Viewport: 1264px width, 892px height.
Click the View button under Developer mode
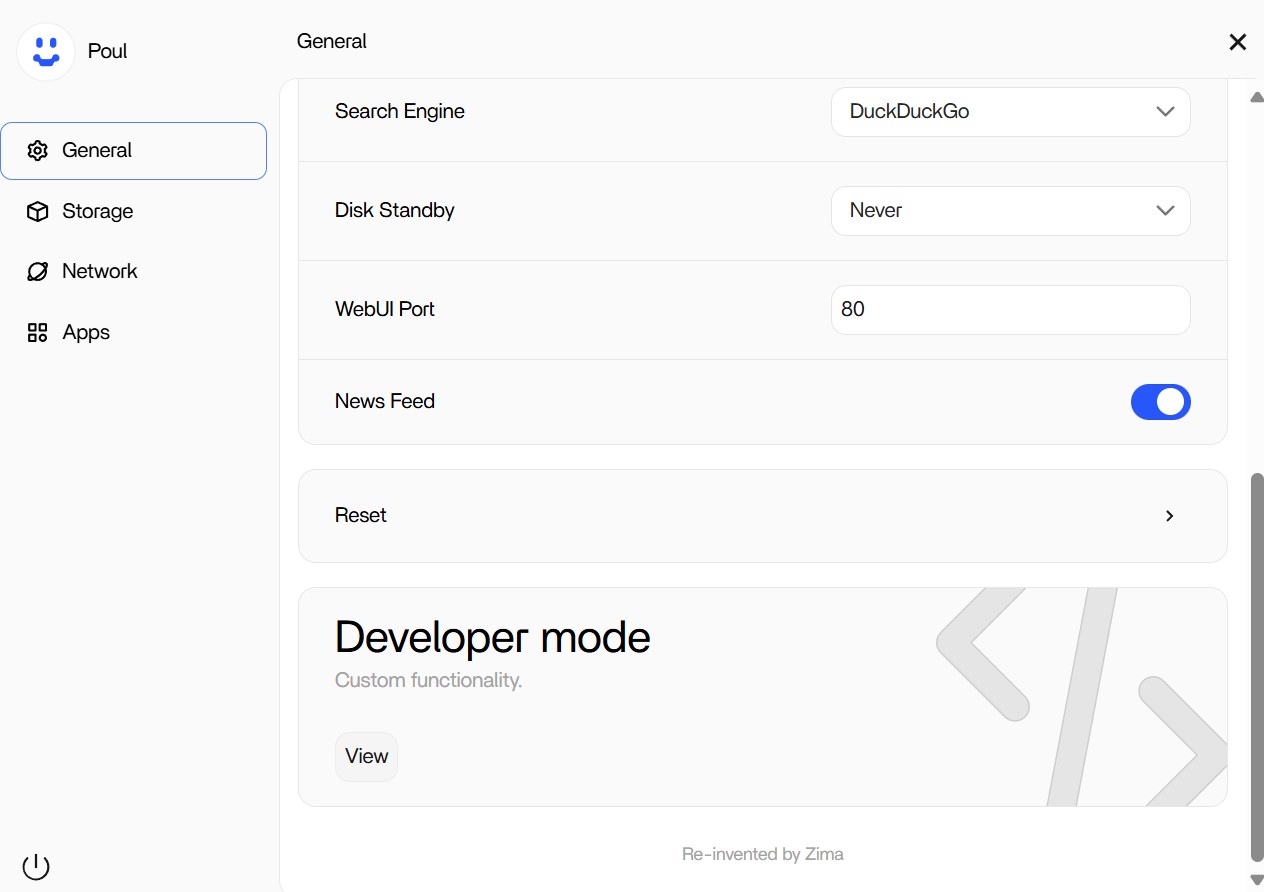366,757
